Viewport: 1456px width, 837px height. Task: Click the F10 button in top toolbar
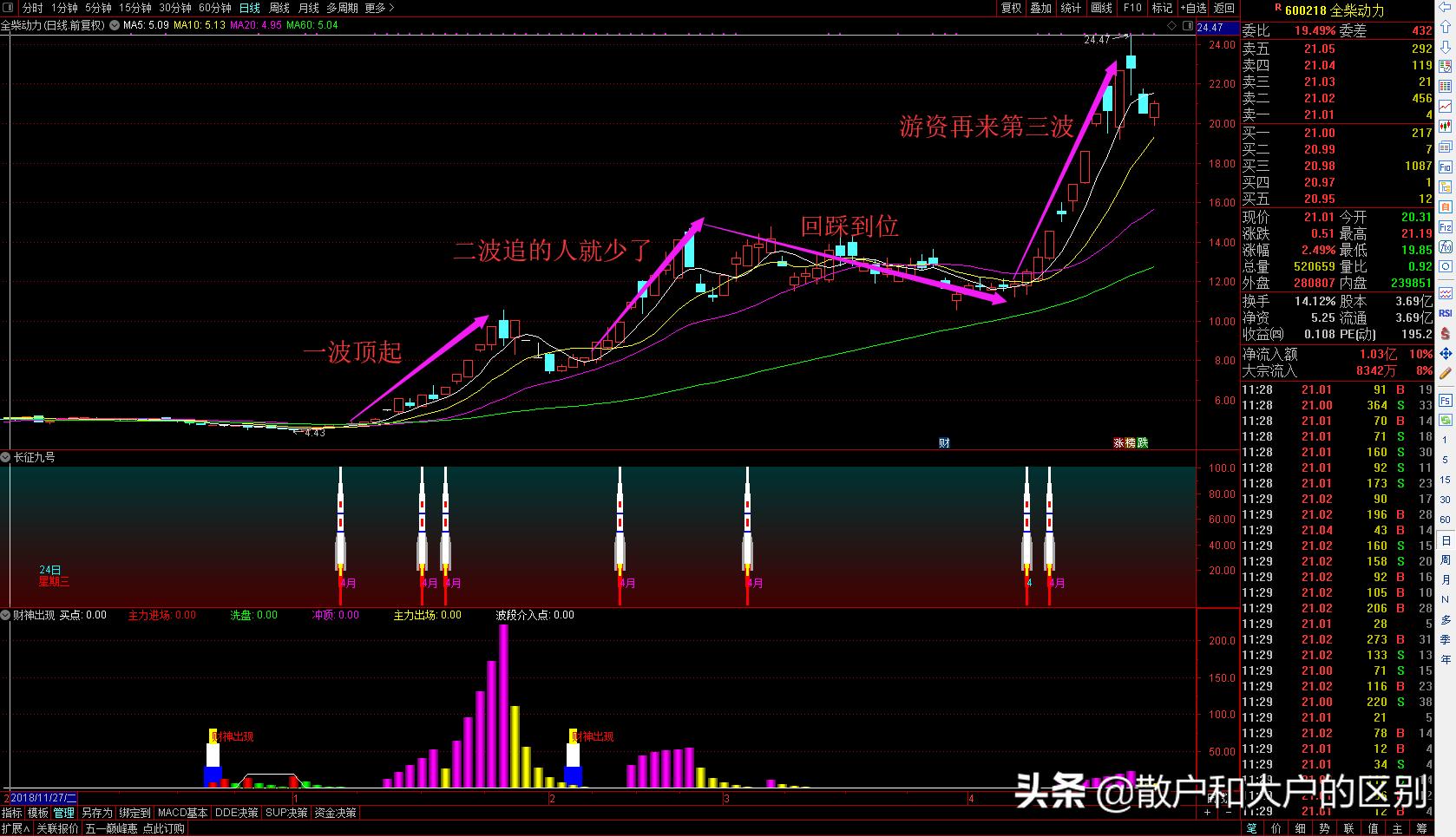click(1132, 8)
